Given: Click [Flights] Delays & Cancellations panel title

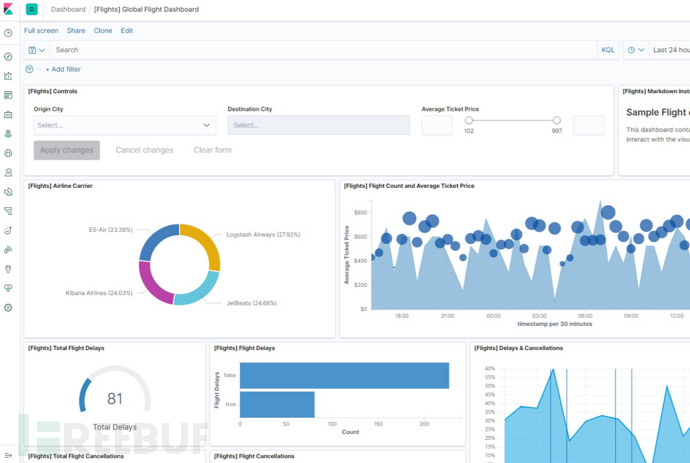Looking at the screenshot, I should (519, 348).
